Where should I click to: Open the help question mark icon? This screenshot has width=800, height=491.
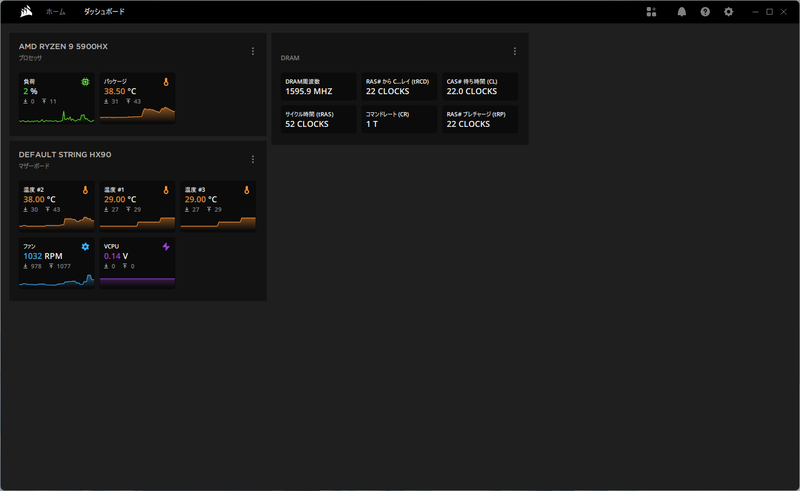point(705,12)
